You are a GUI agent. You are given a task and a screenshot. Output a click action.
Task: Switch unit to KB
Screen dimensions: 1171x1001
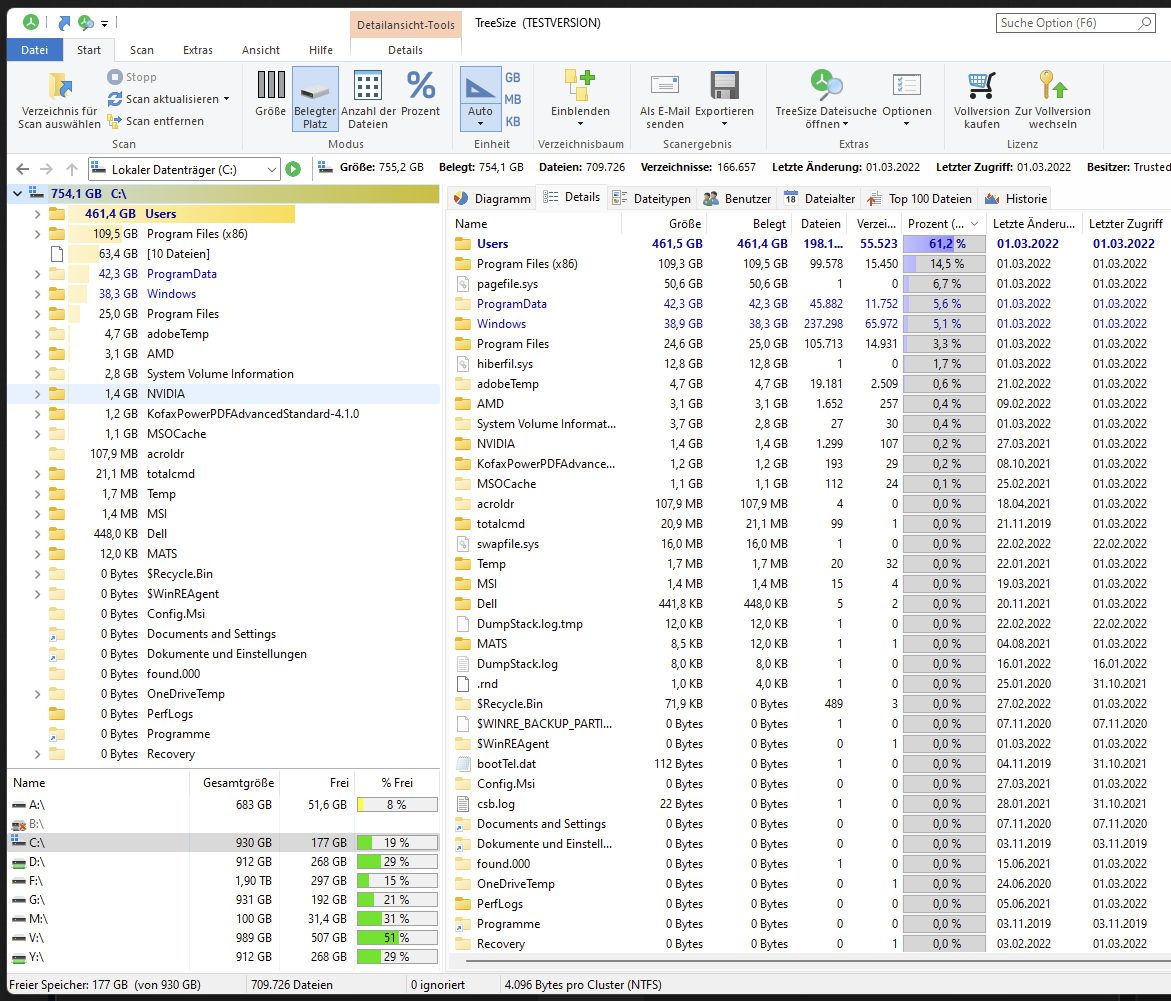point(512,122)
